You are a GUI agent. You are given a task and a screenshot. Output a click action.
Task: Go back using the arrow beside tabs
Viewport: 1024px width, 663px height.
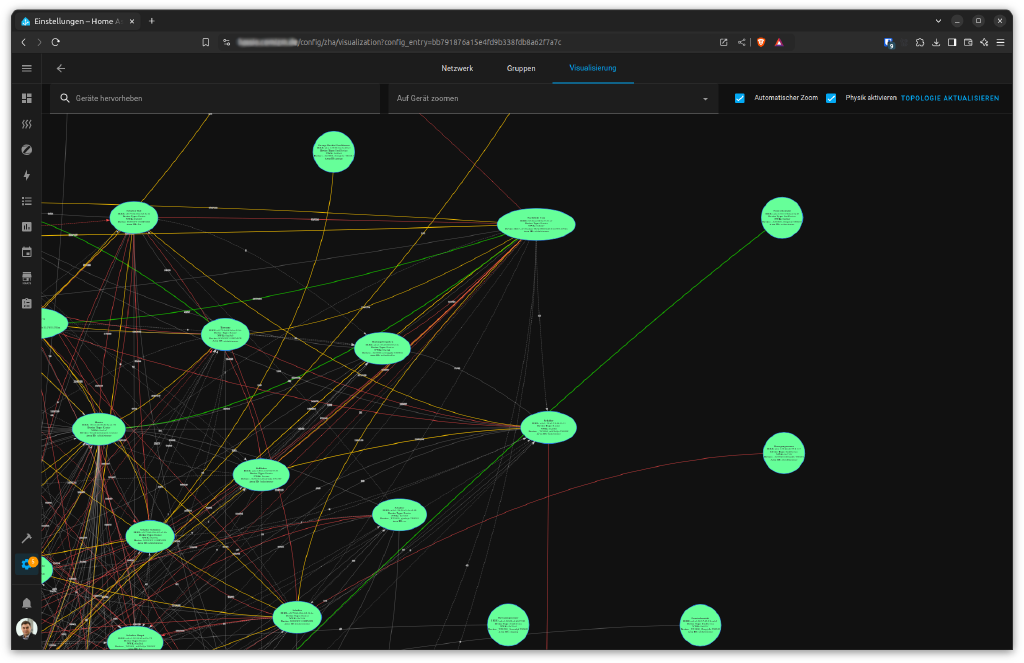pos(61,68)
